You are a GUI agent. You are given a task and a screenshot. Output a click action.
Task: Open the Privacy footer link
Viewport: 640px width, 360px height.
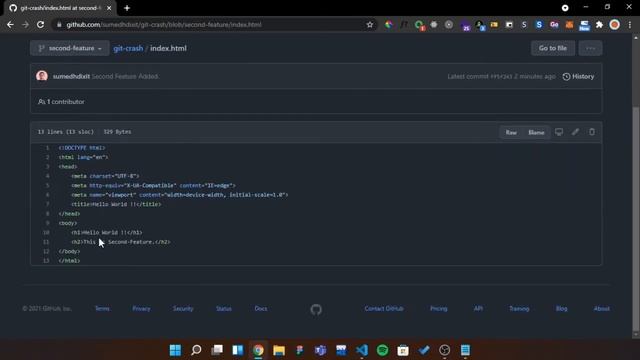pos(141,309)
